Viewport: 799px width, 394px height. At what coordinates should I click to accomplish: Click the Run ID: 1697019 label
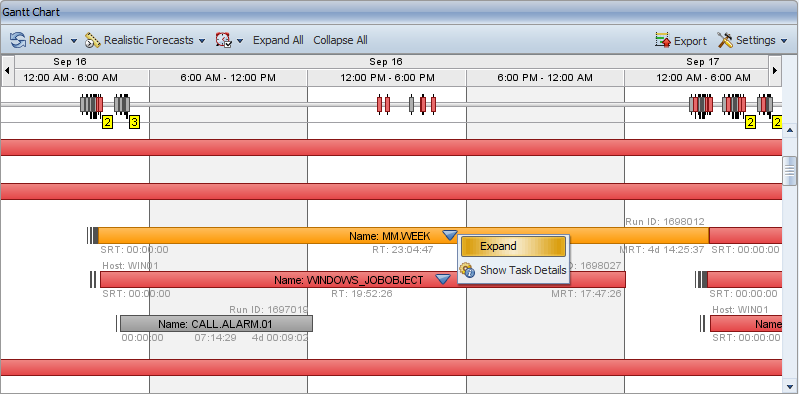coord(269,309)
